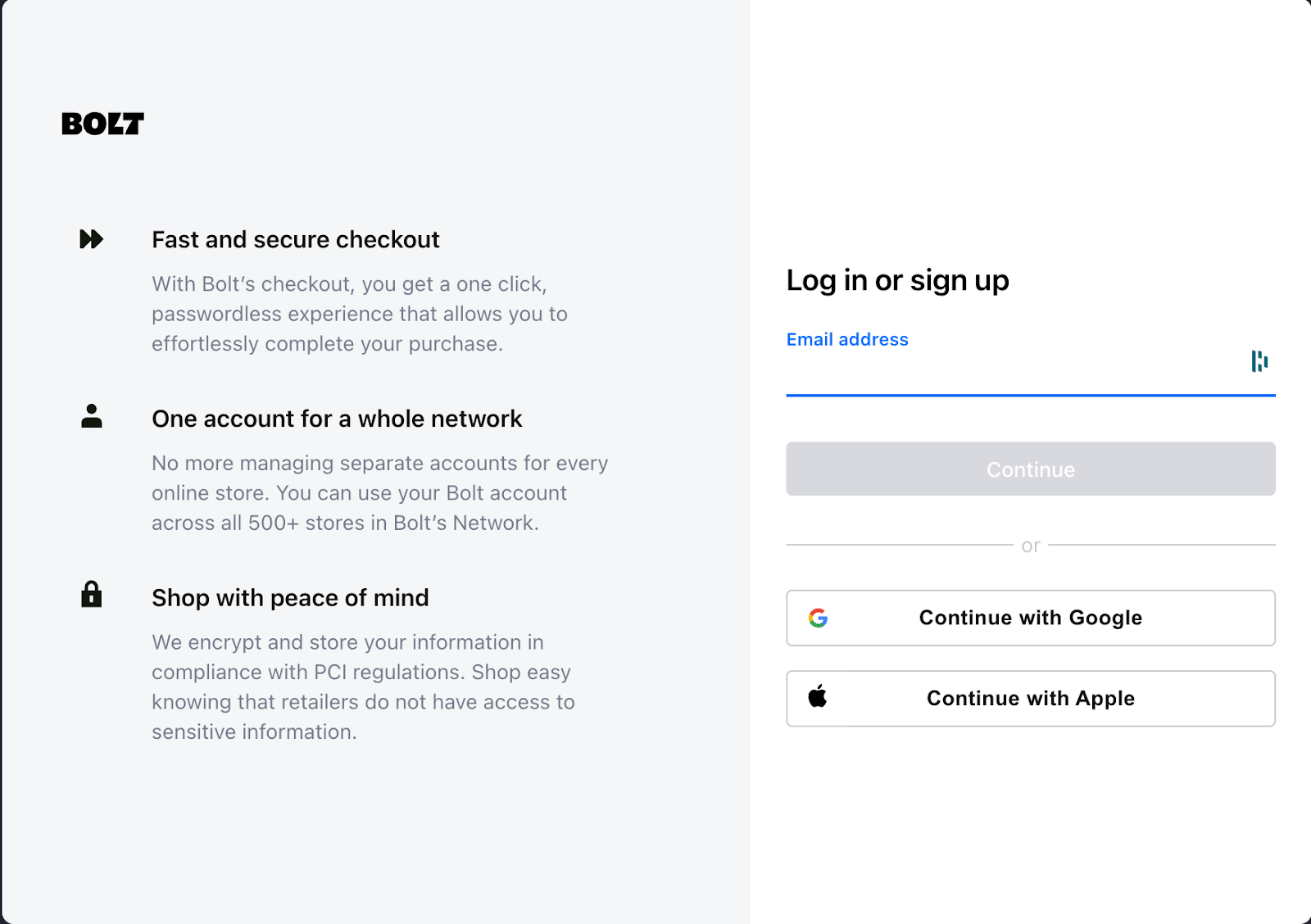1311x924 pixels.
Task: Click the Apple logo icon
Action: point(818,697)
